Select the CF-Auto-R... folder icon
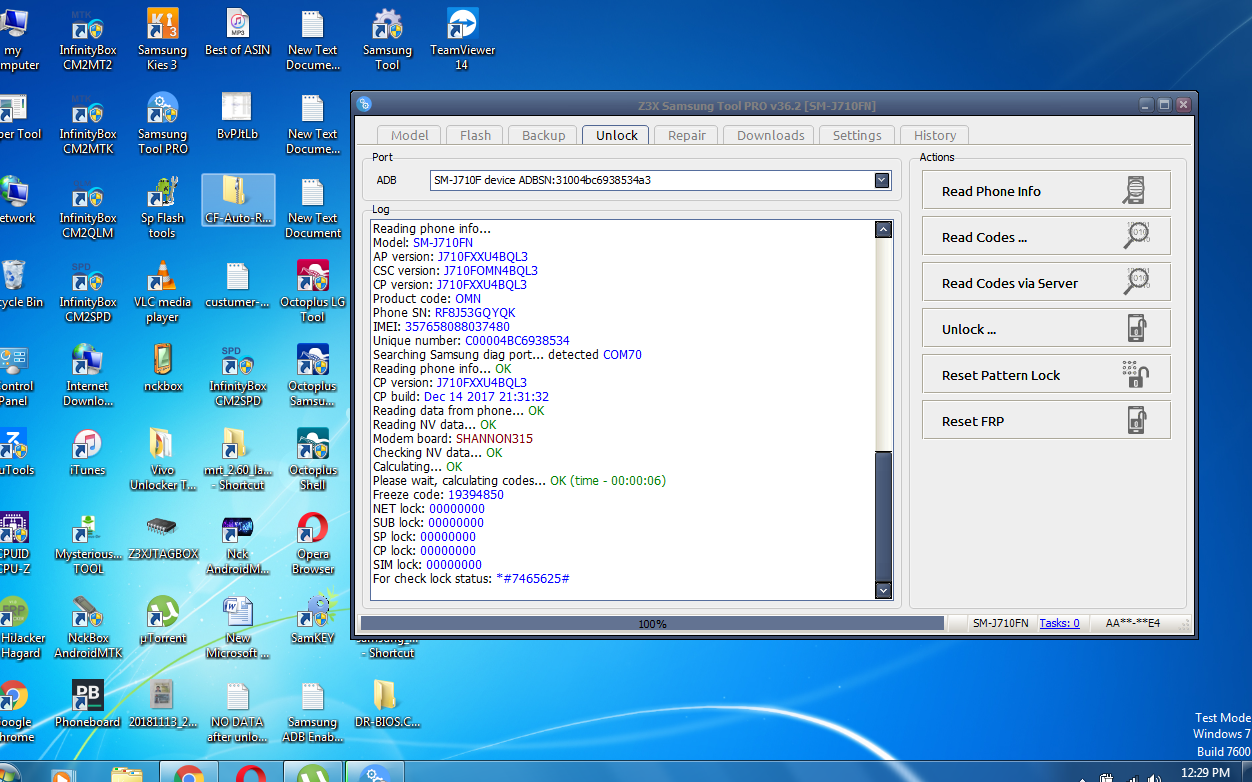The image size is (1252, 782). 238,201
